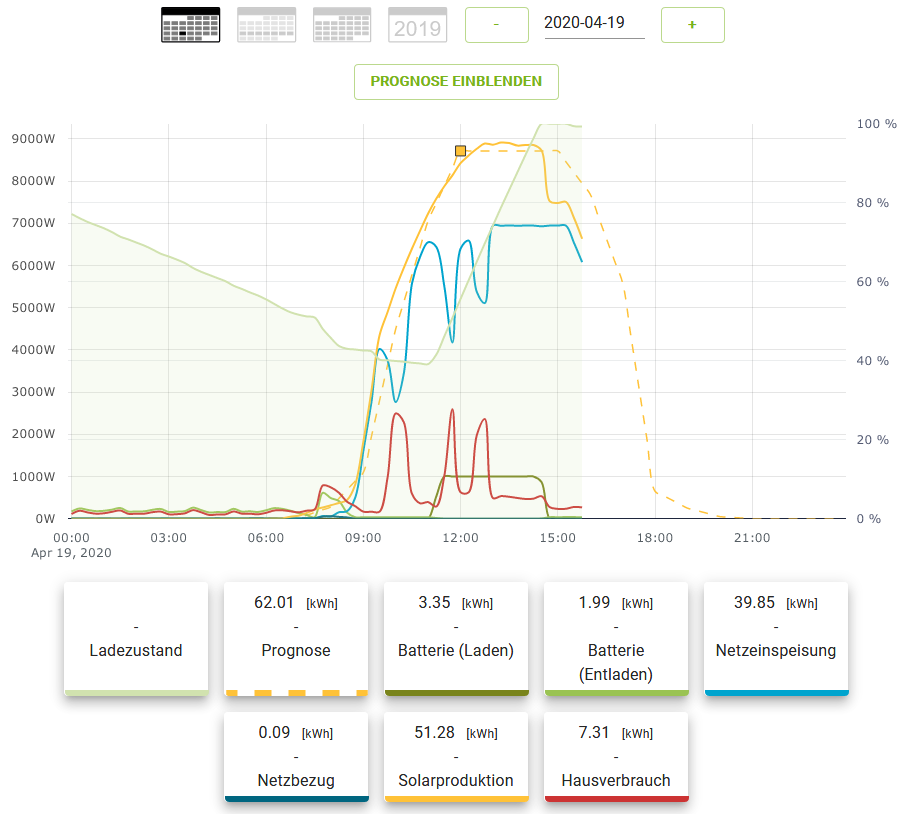Toggle the Netzbezug series card
911x814 pixels.
coord(296,756)
